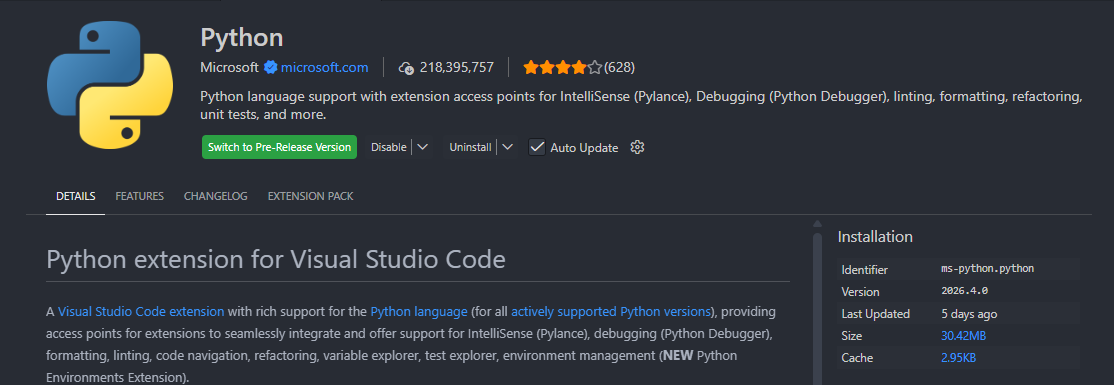Open the Python language link
The width and height of the screenshot is (1114, 385).
pyautogui.click(x=419, y=311)
